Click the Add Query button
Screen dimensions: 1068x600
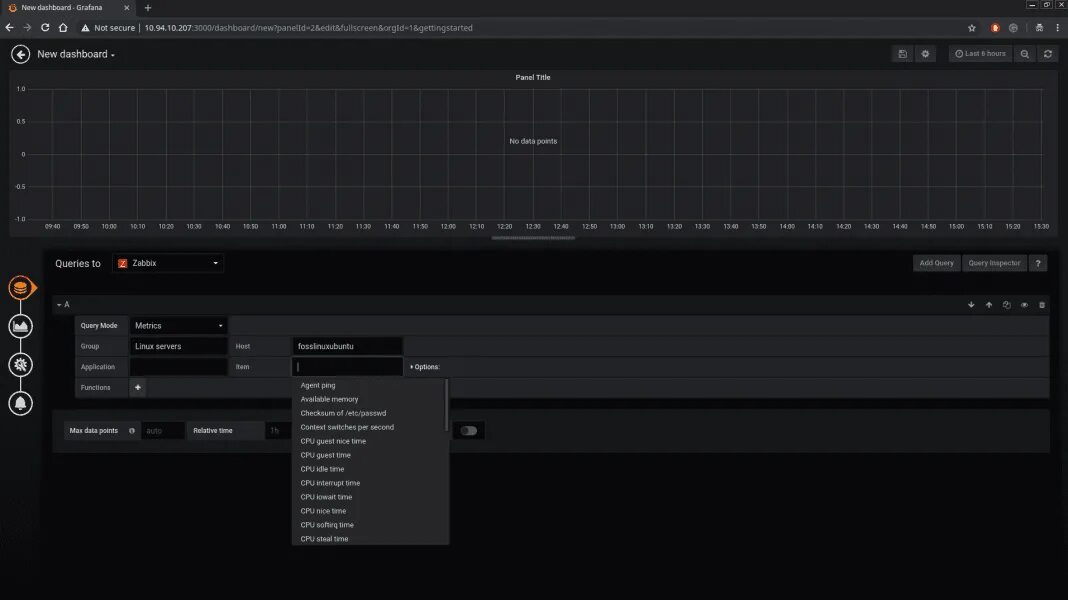pyautogui.click(x=937, y=263)
